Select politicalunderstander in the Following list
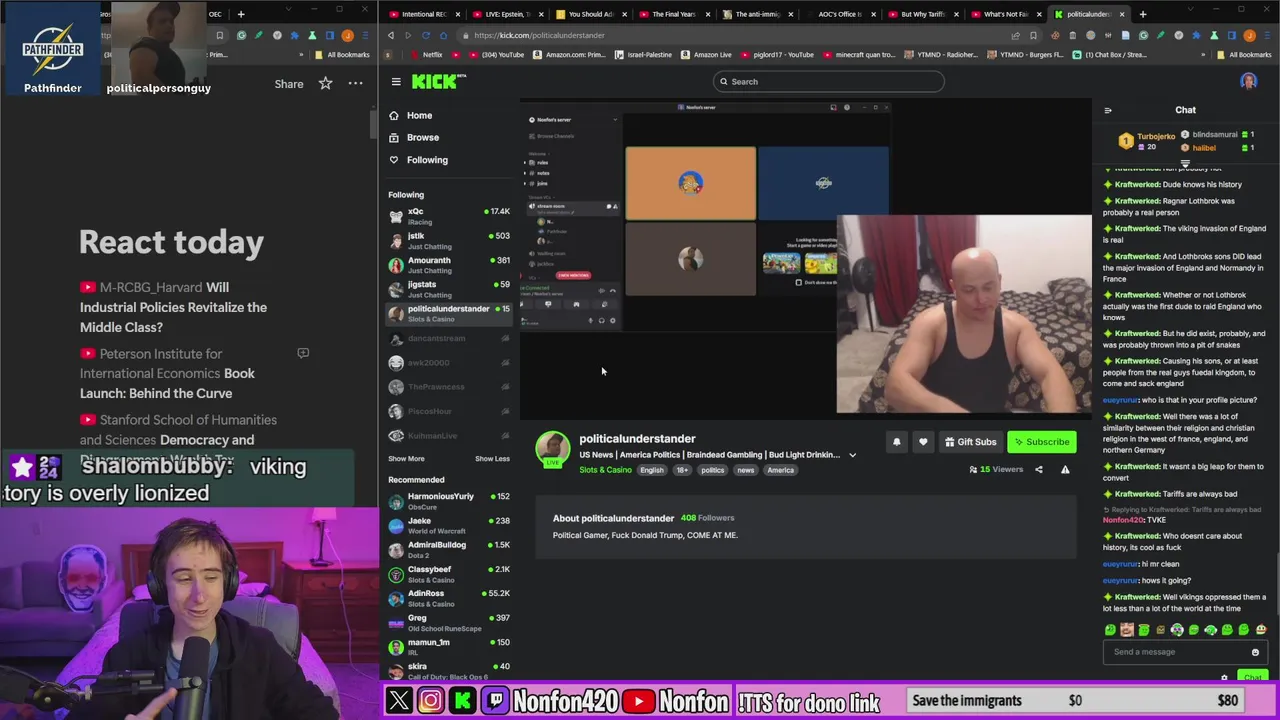The width and height of the screenshot is (1280, 720). click(449, 313)
